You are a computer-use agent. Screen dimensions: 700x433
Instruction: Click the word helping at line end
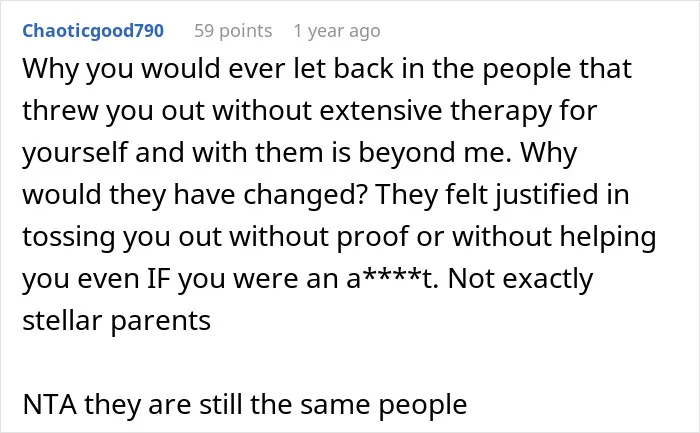608,237
